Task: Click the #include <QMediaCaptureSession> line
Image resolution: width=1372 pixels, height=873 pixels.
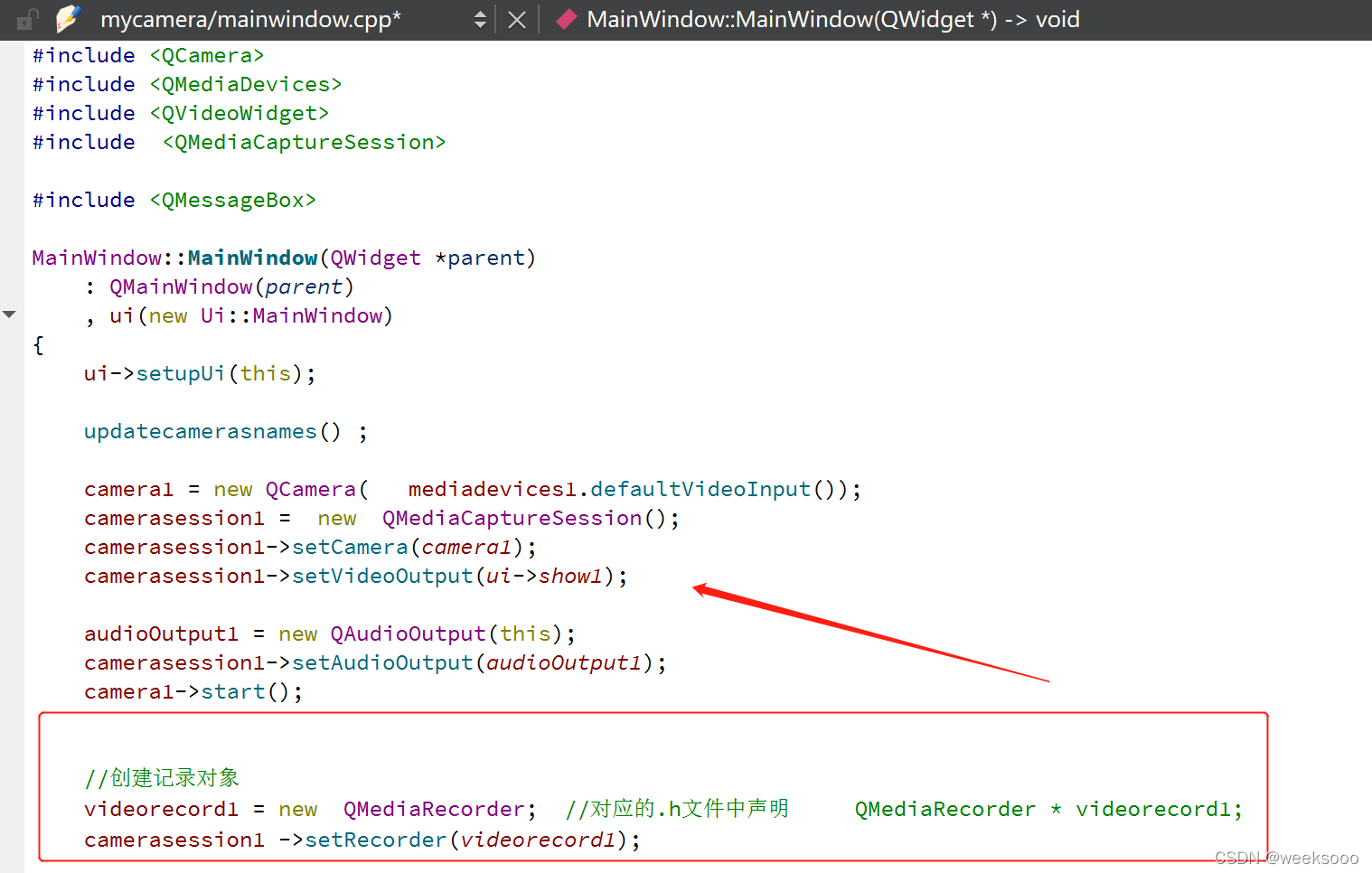Action: [240, 142]
